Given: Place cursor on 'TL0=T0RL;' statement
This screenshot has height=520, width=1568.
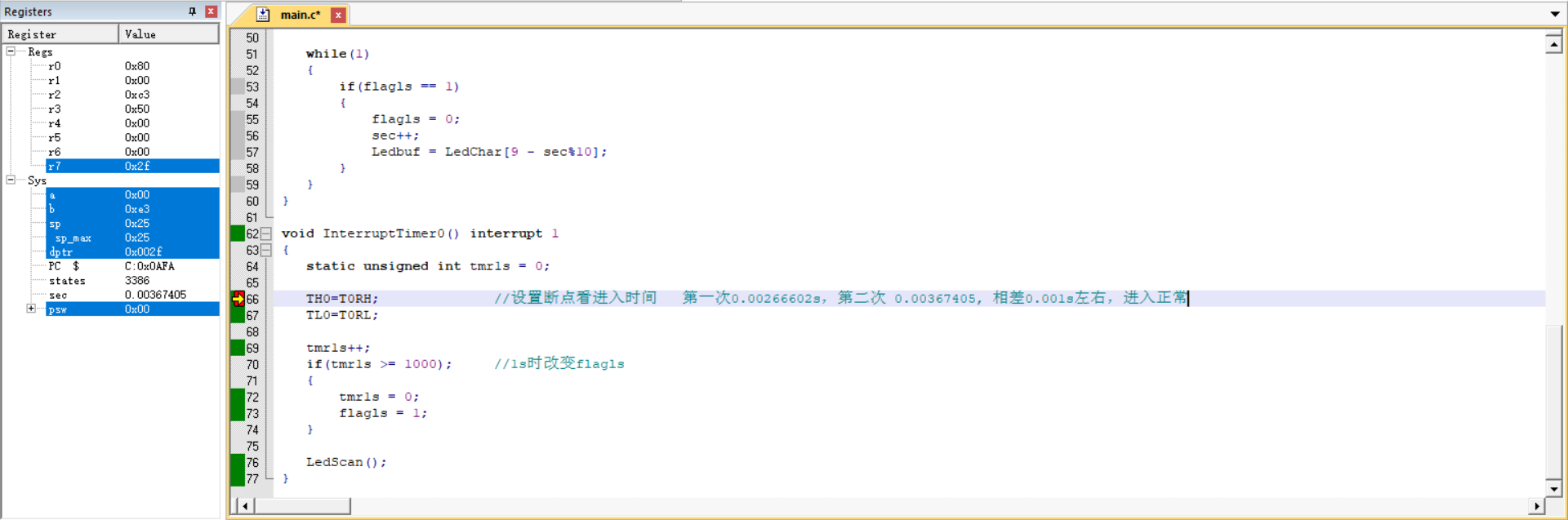Looking at the screenshot, I should click(342, 315).
